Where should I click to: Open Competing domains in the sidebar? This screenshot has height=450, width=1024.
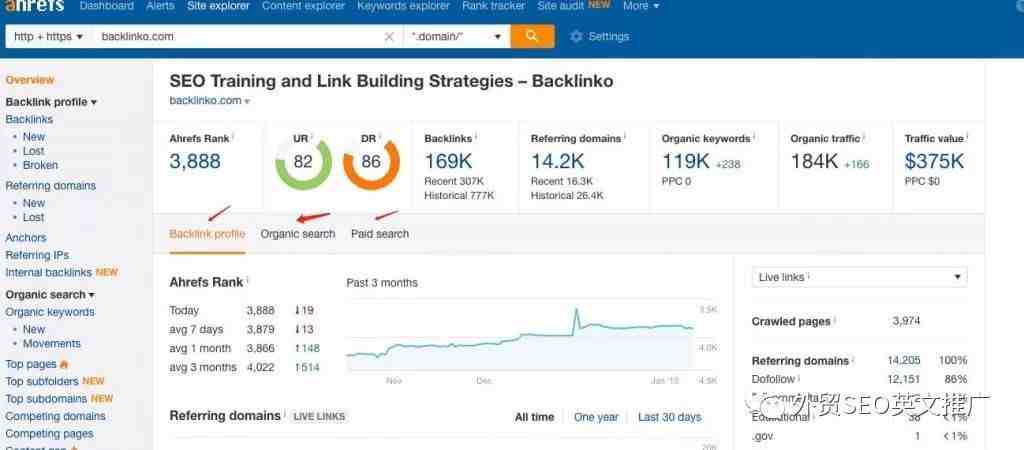click(x=56, y=416)
